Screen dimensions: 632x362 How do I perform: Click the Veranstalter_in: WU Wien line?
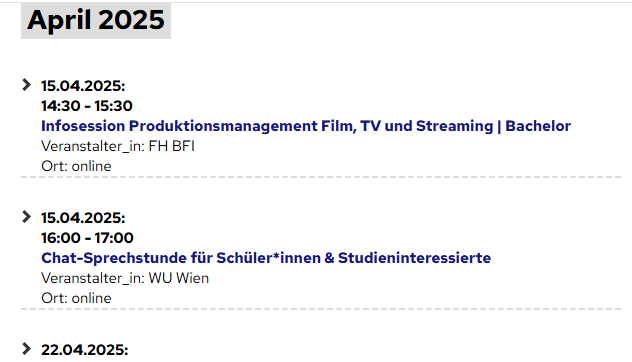pyautogui.click(x=125, y=278)
